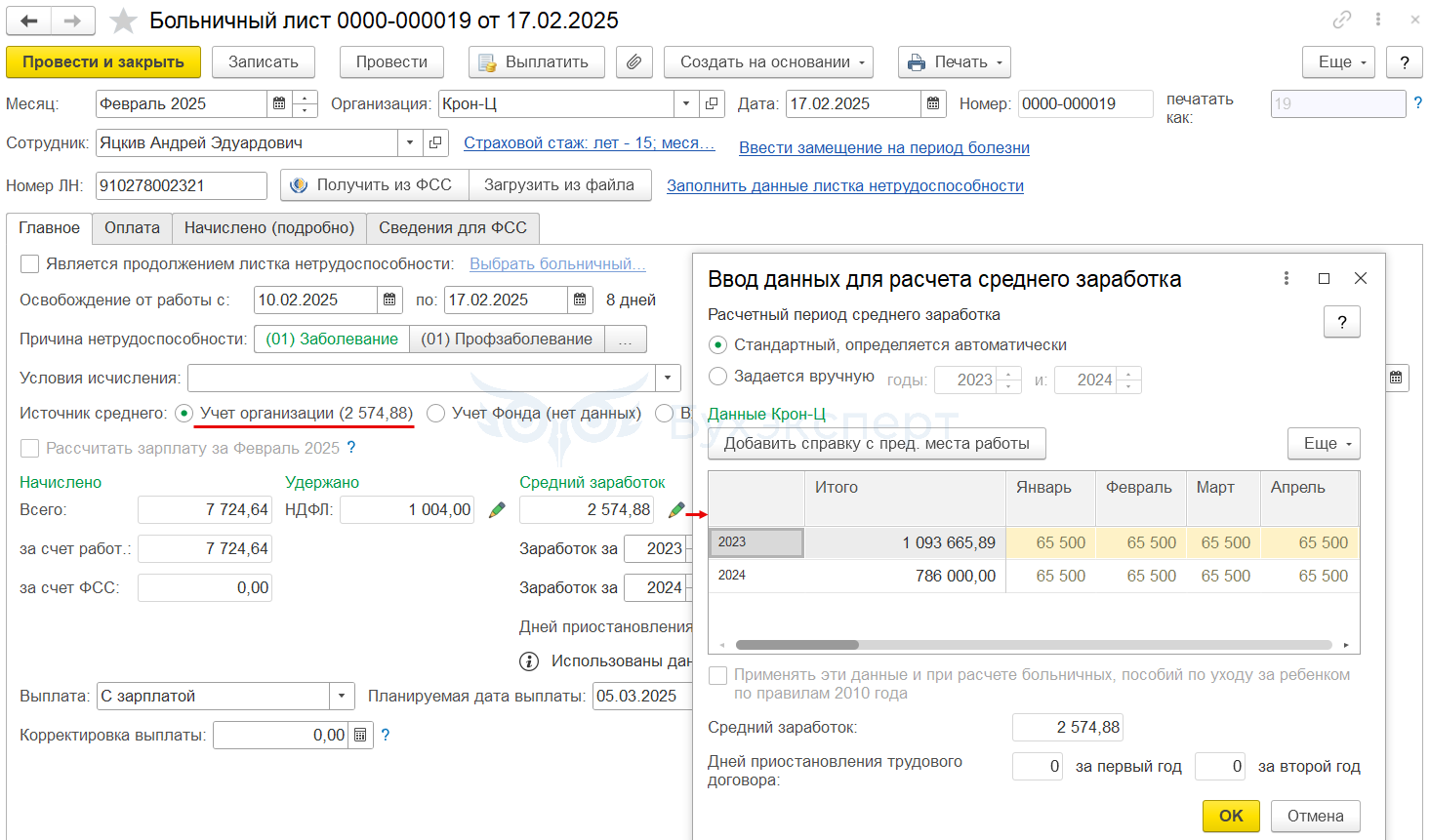Open help for the document form
Image resolution: width=1430 pixels, height=840 pixels.
click(1405, 62)
